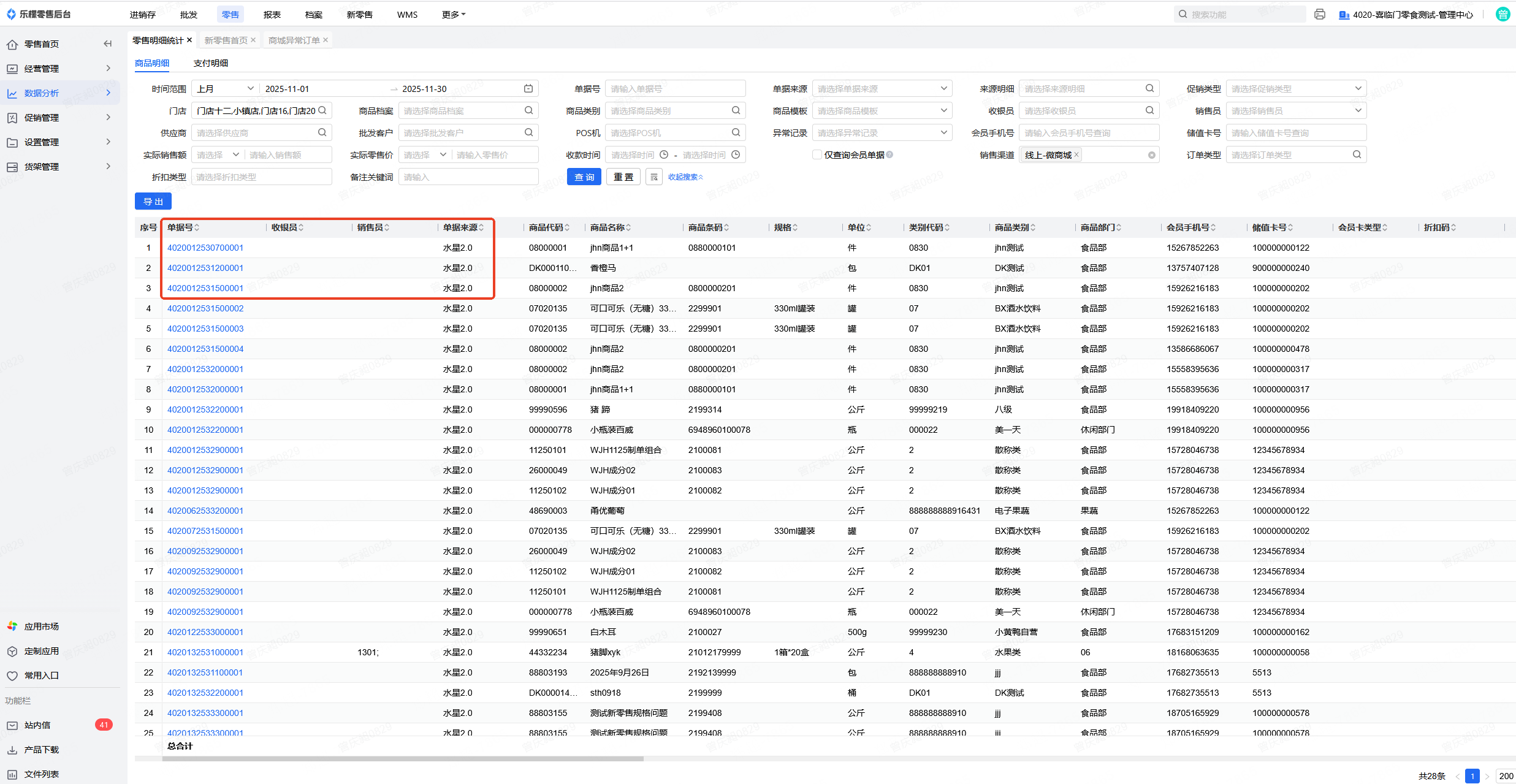Open the 报表 top menu
The image size is (1516, 784).
click(x=272, y=15)
